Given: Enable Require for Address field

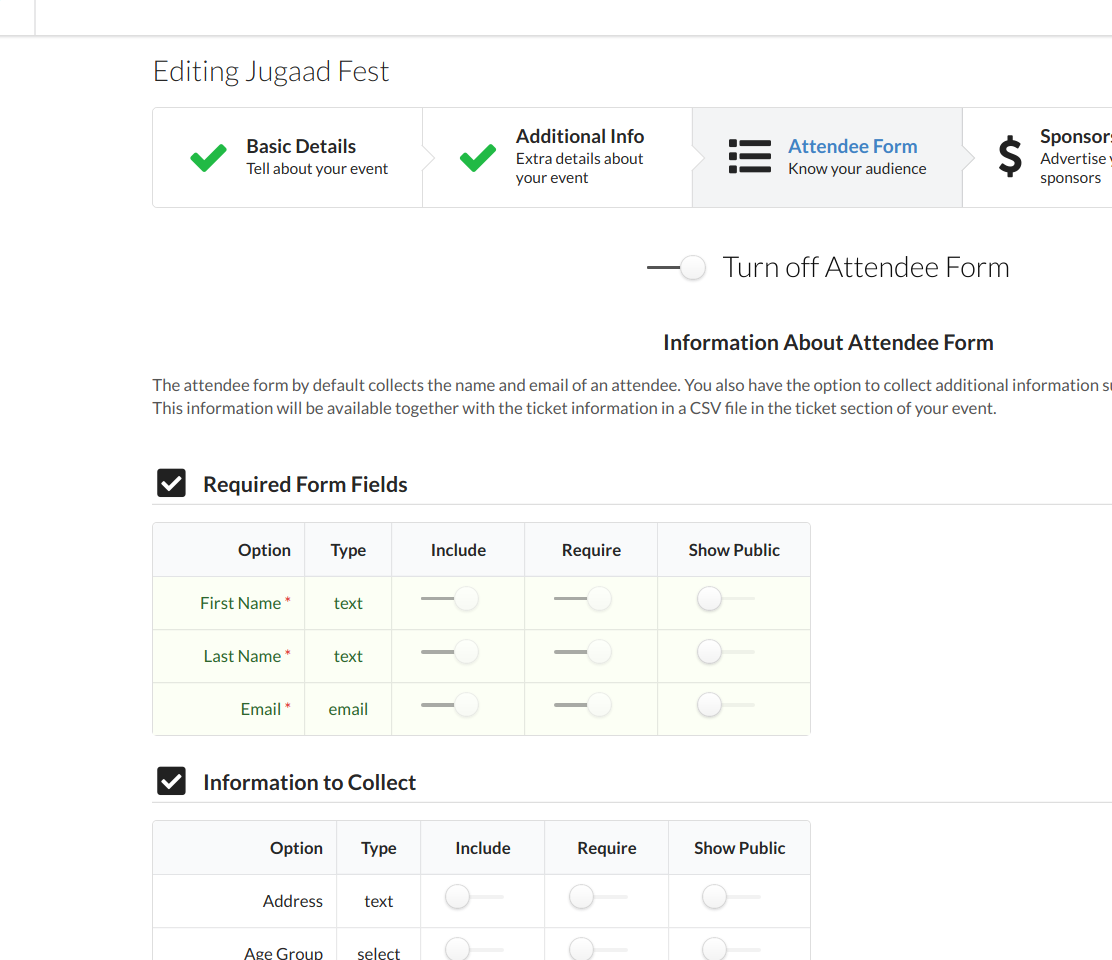Looking at the screenshot, I should (599, 897).
